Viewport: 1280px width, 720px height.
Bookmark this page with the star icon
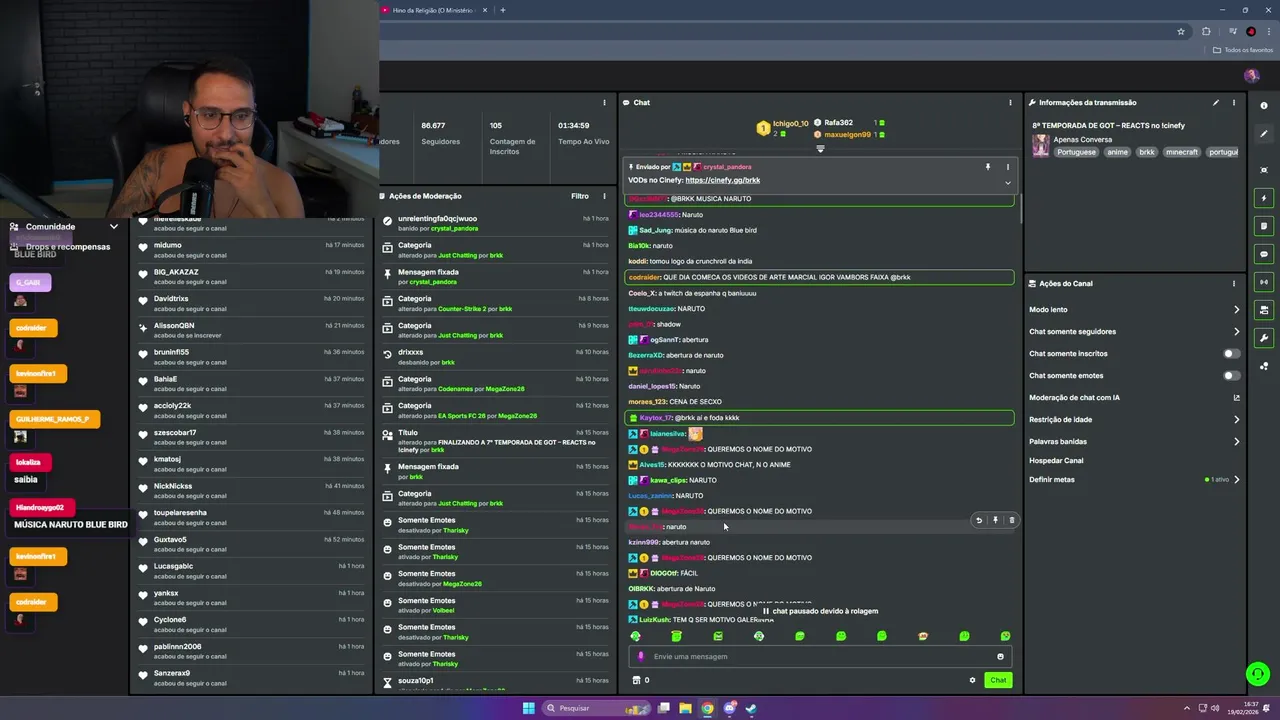(x=1181, y=31)
